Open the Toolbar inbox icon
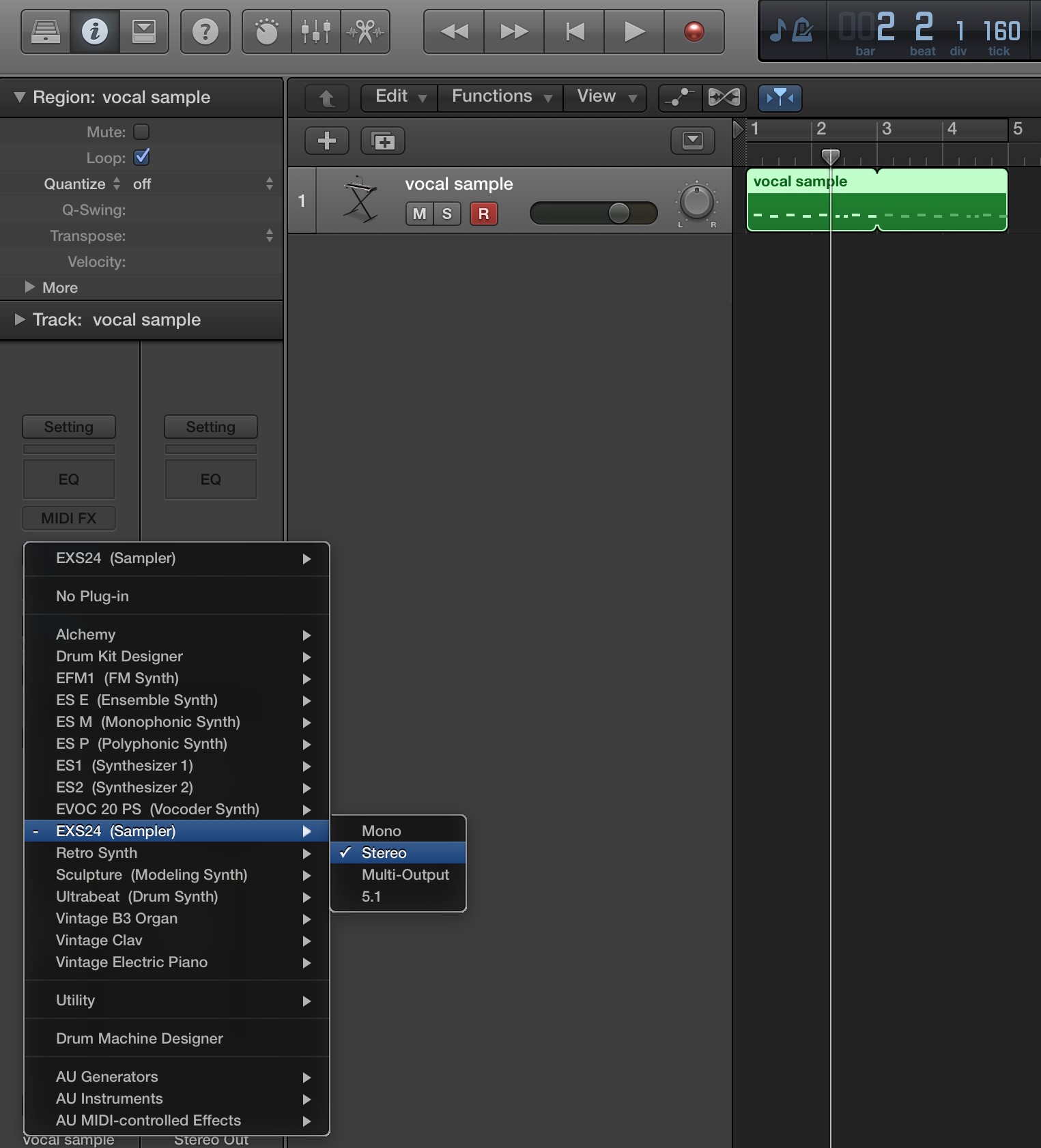Image resolution: width=1041 pixels, height=1148 pixels. (144, 31)
